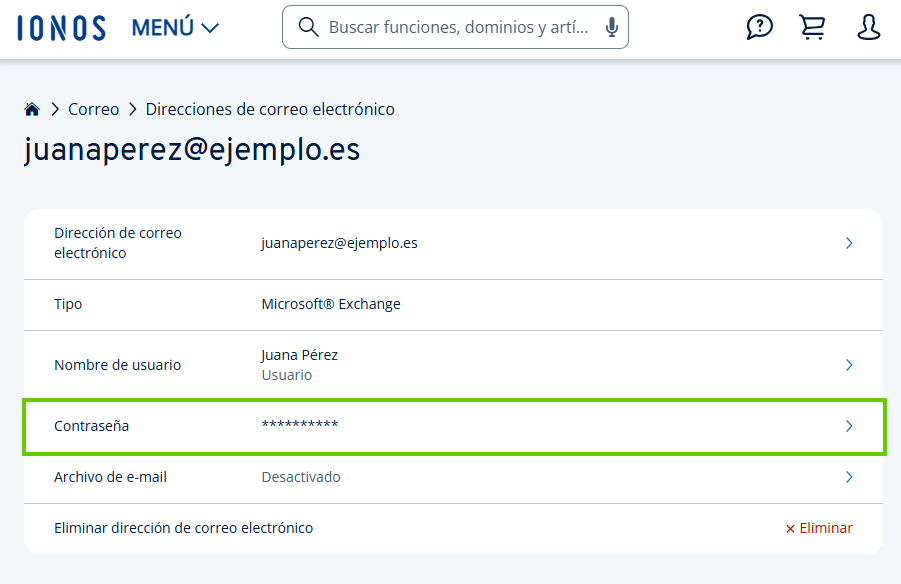
Task: Open the MENÚ dropdown
Action: (175, 28)
